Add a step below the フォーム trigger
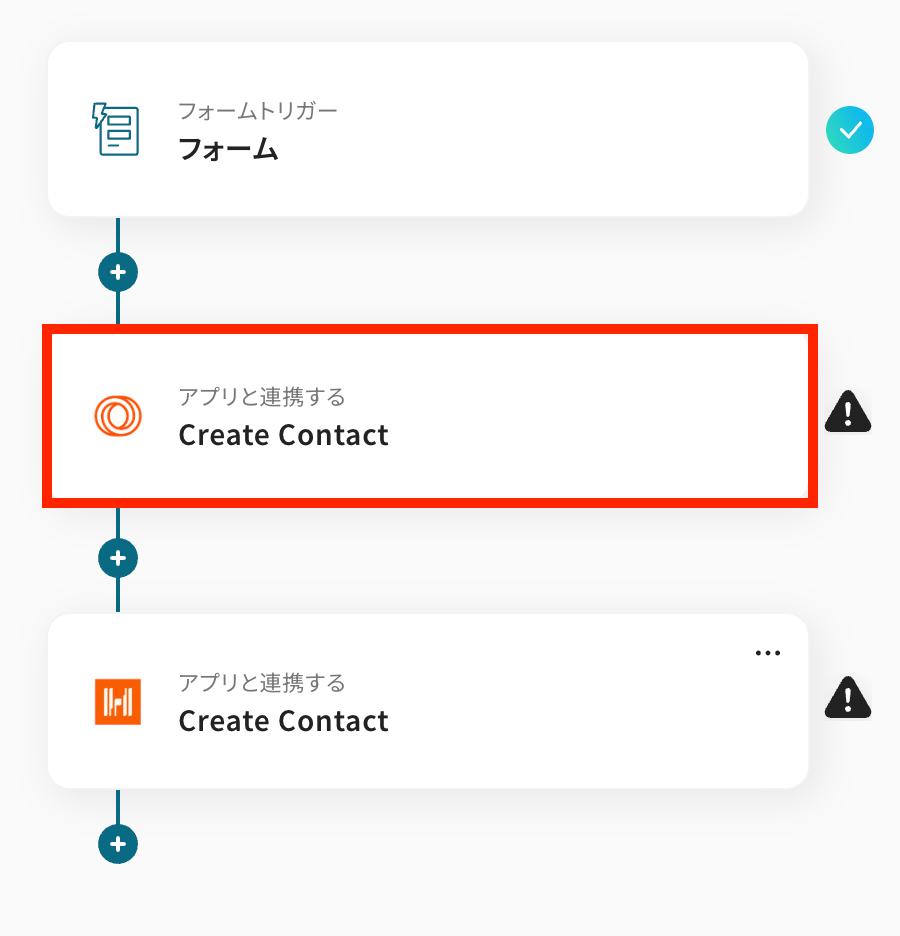The width and height of the screenshot is (900, 936). (x=118, y=272)
